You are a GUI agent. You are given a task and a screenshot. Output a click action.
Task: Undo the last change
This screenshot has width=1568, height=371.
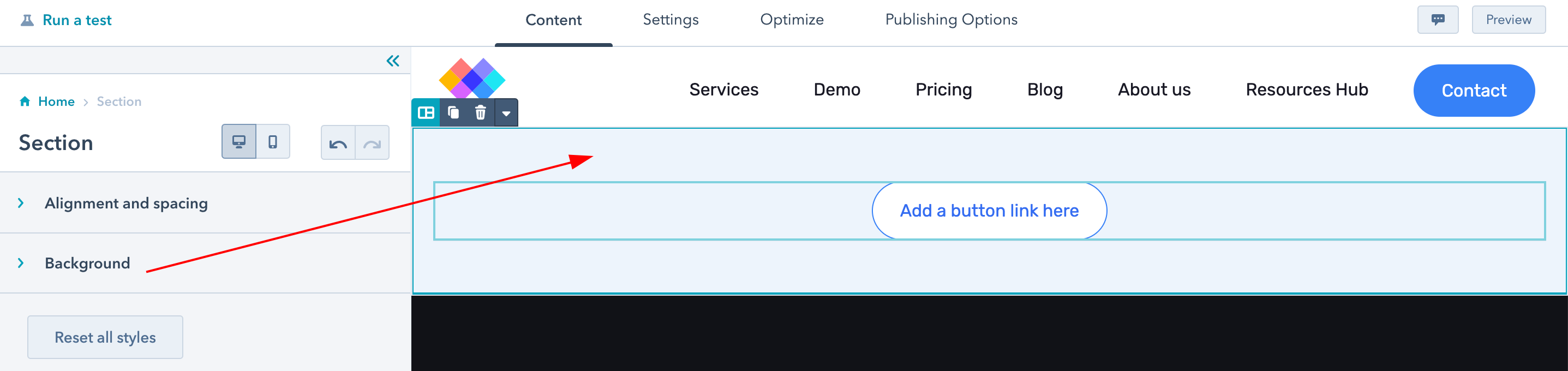coord(338,143)
